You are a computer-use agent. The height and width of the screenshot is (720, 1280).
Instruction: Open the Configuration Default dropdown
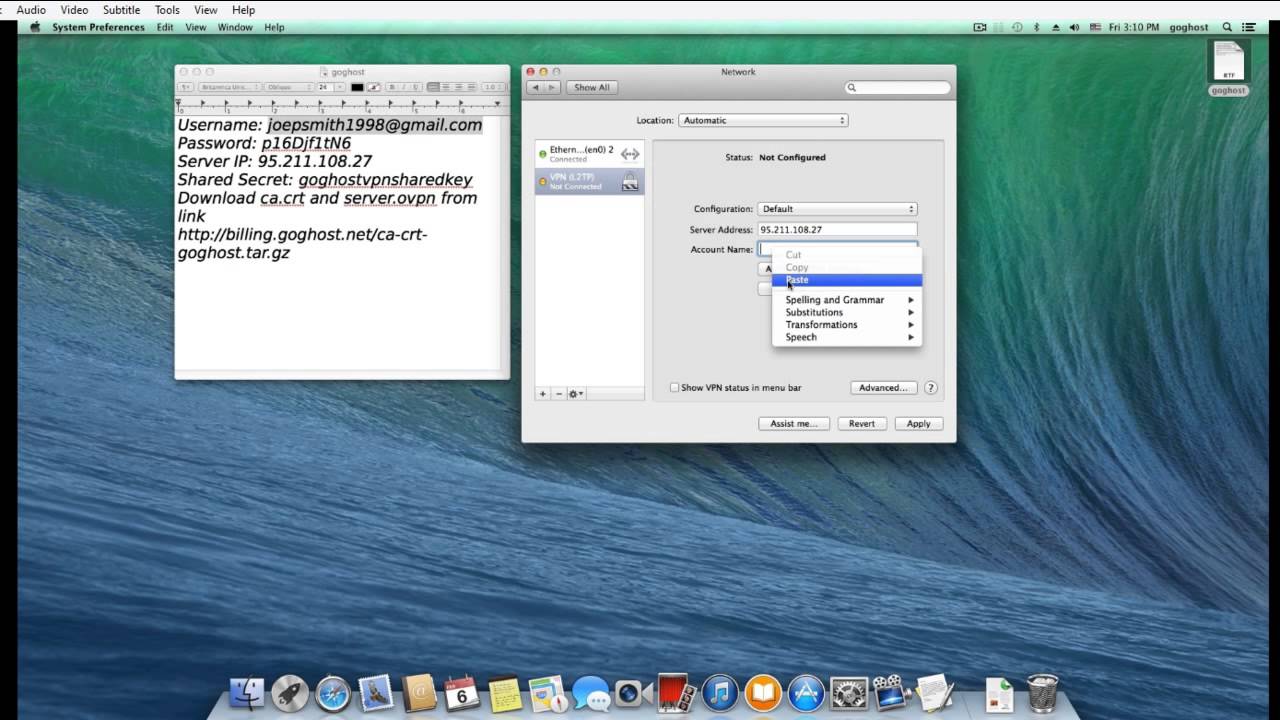837,209
